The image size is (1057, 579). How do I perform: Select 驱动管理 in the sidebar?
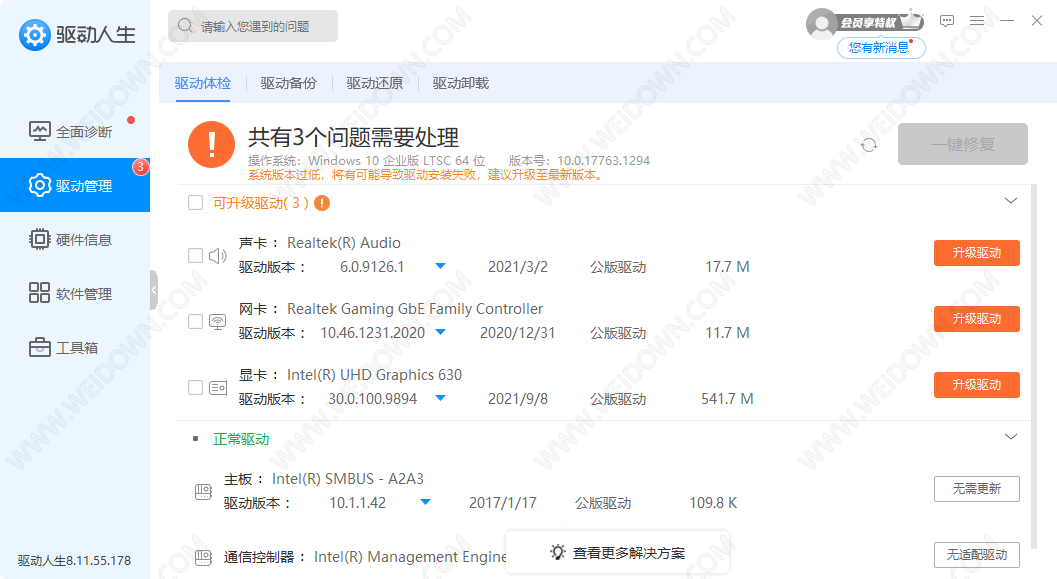click(75, 185)
